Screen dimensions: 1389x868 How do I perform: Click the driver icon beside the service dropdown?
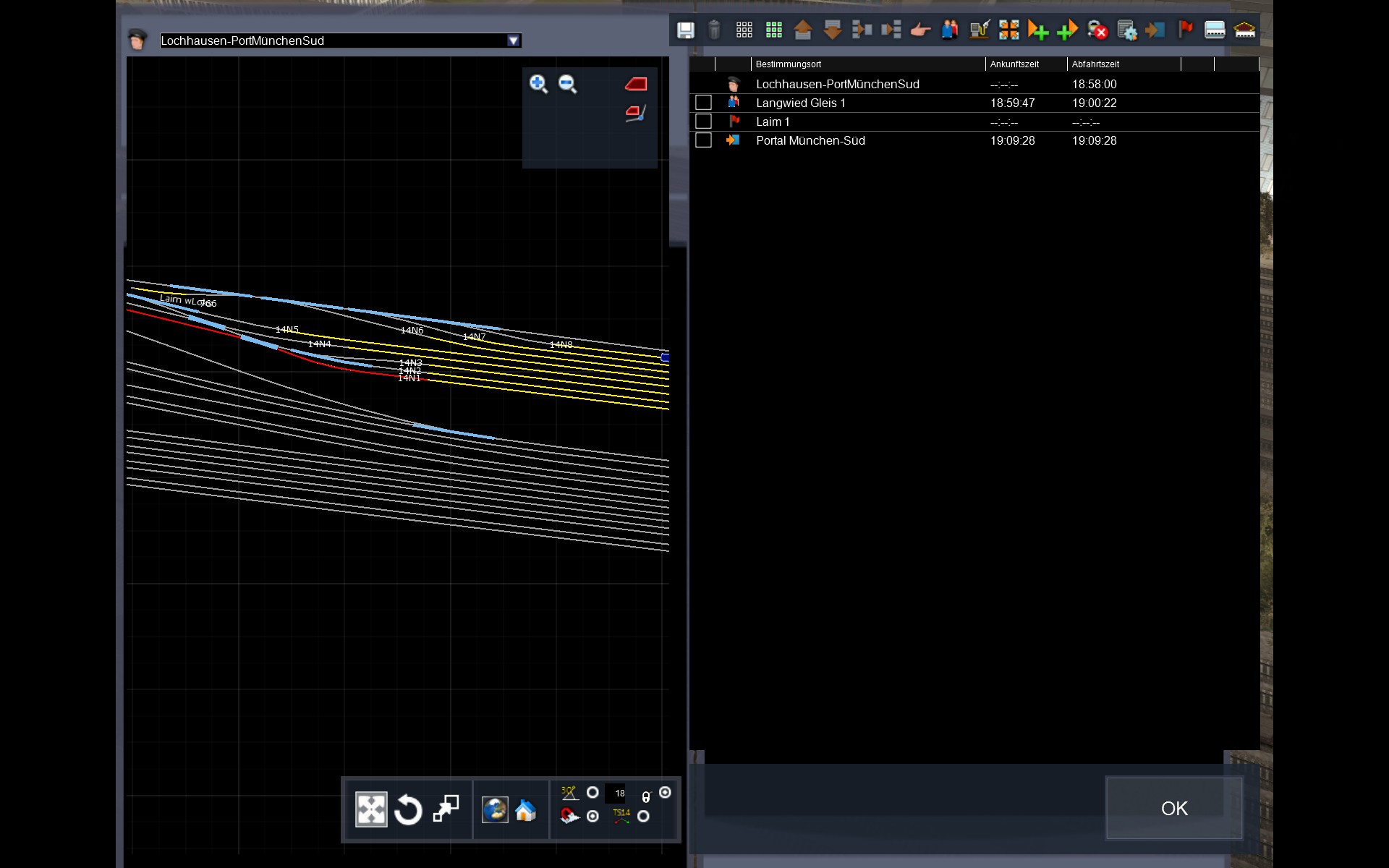pos(137,39)
